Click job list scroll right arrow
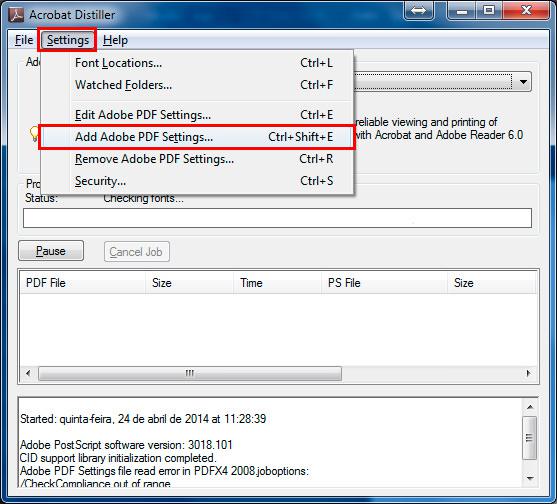 point(529,373)
